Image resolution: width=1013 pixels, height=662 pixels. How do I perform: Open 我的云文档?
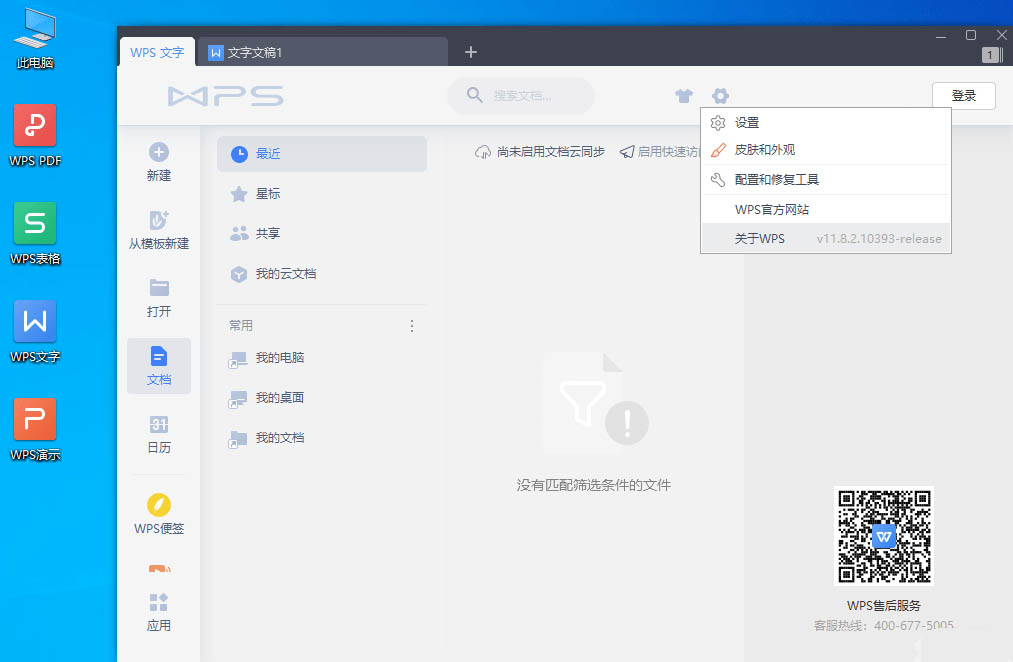click(322, 274)
